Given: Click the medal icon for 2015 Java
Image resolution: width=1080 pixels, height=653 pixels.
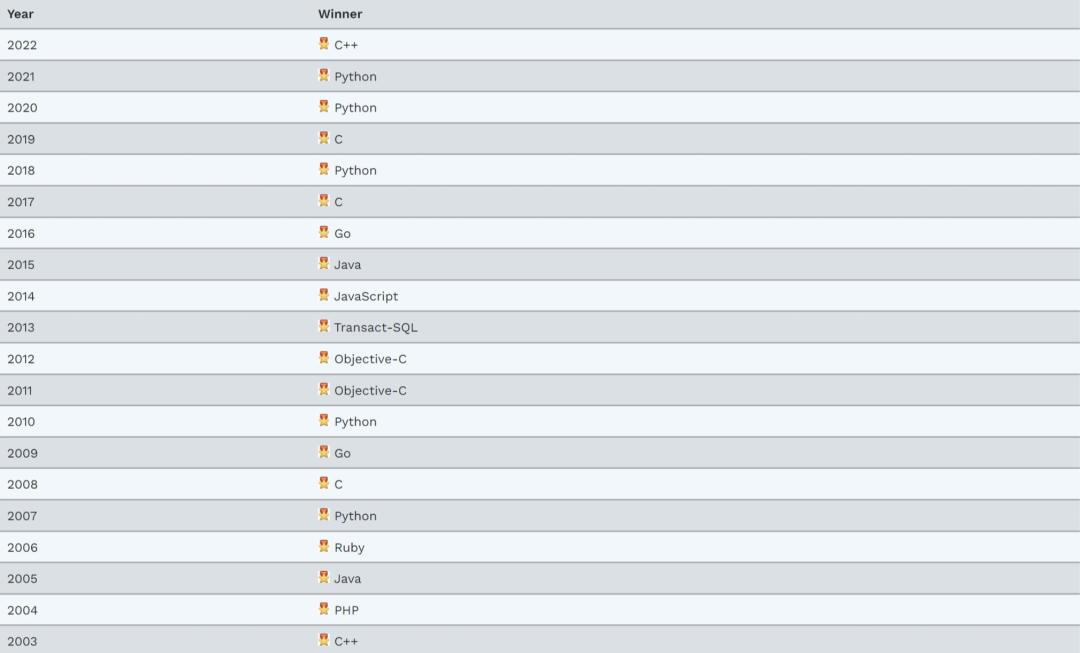Looking at the screenshot, I should coord(324,263).
